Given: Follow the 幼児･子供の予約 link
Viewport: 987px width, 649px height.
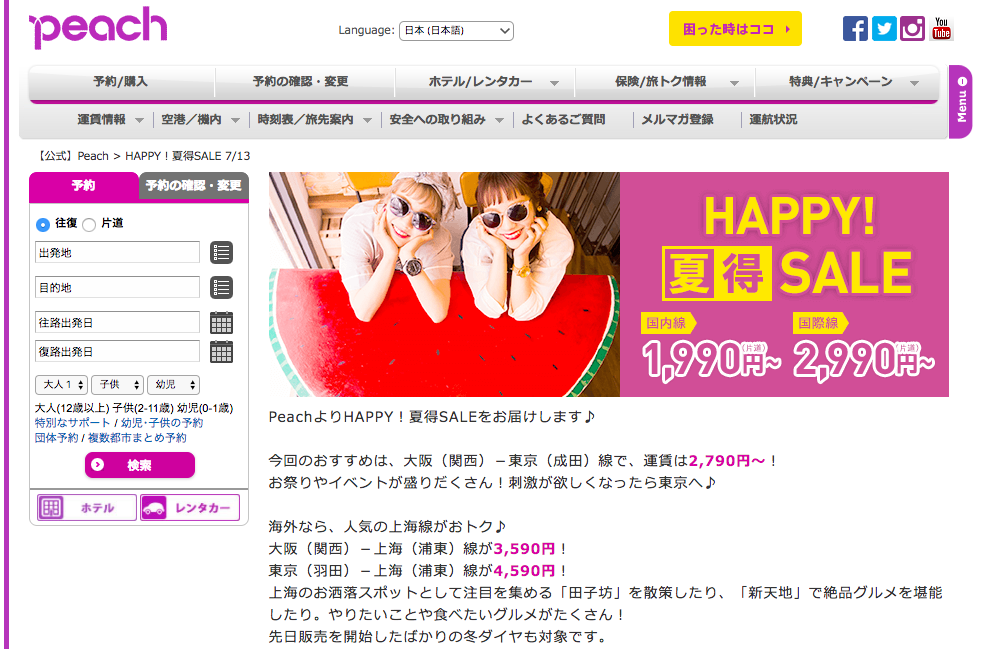Looking at the screenshot, I should pyautogui.click(x=162, y=423).
